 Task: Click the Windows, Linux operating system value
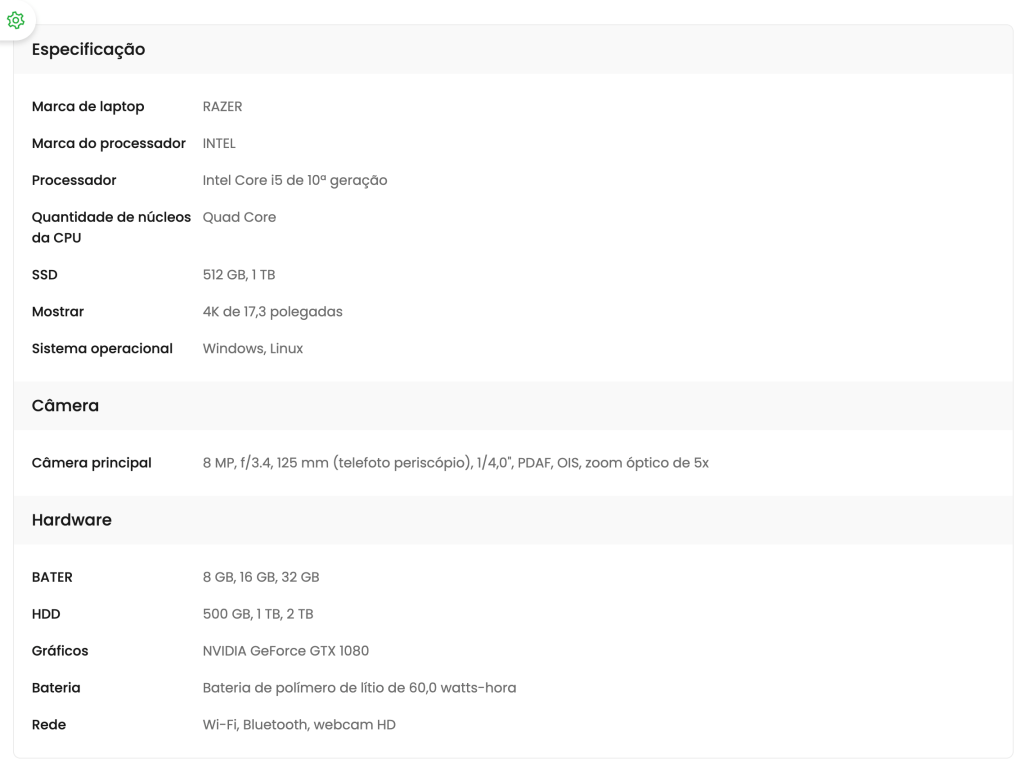tap(253, 349)
